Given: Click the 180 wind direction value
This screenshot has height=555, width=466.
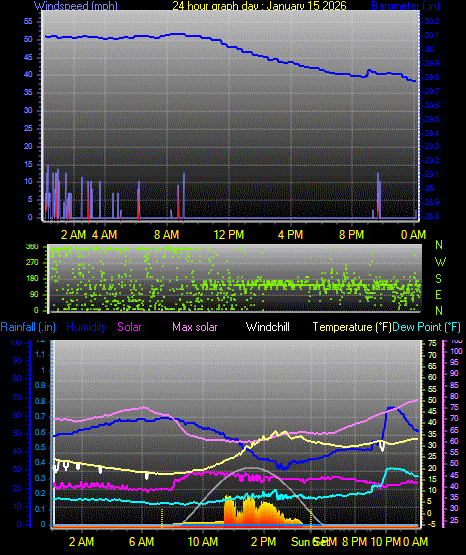Looking at the screenshot, I should 32,279.
